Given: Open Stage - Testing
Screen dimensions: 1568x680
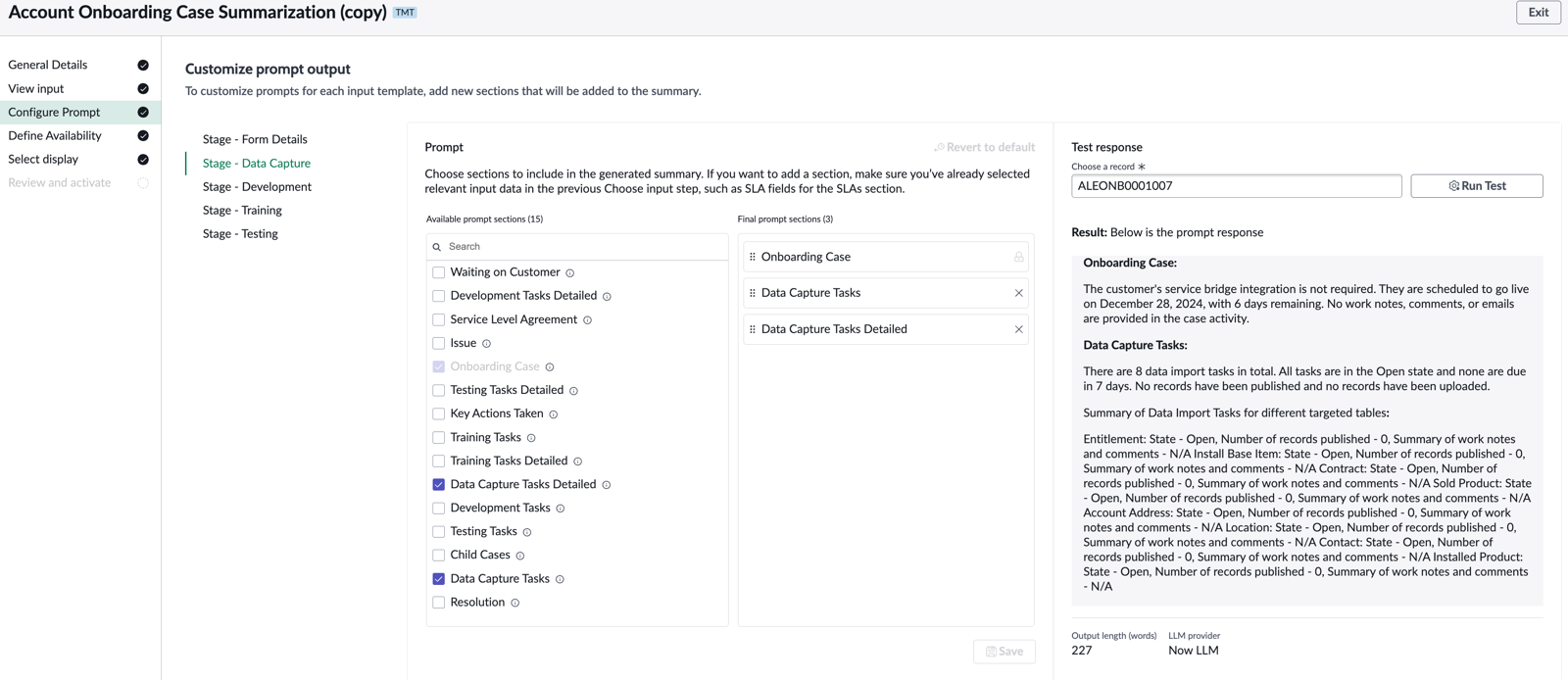Looking at the screenshot, I should coord(240,233).
